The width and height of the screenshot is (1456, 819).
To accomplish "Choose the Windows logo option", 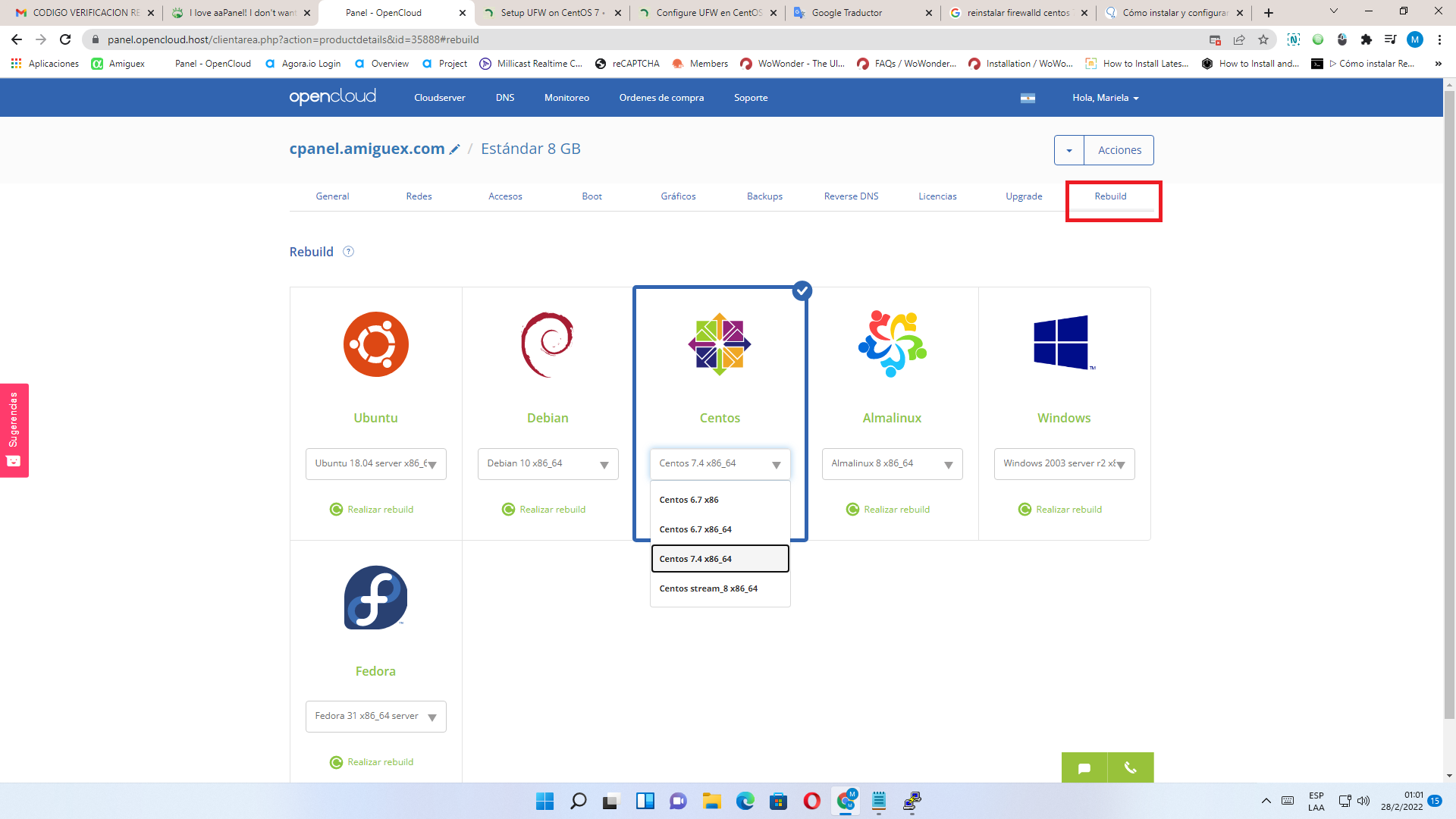I will [x=1063, y=343].
